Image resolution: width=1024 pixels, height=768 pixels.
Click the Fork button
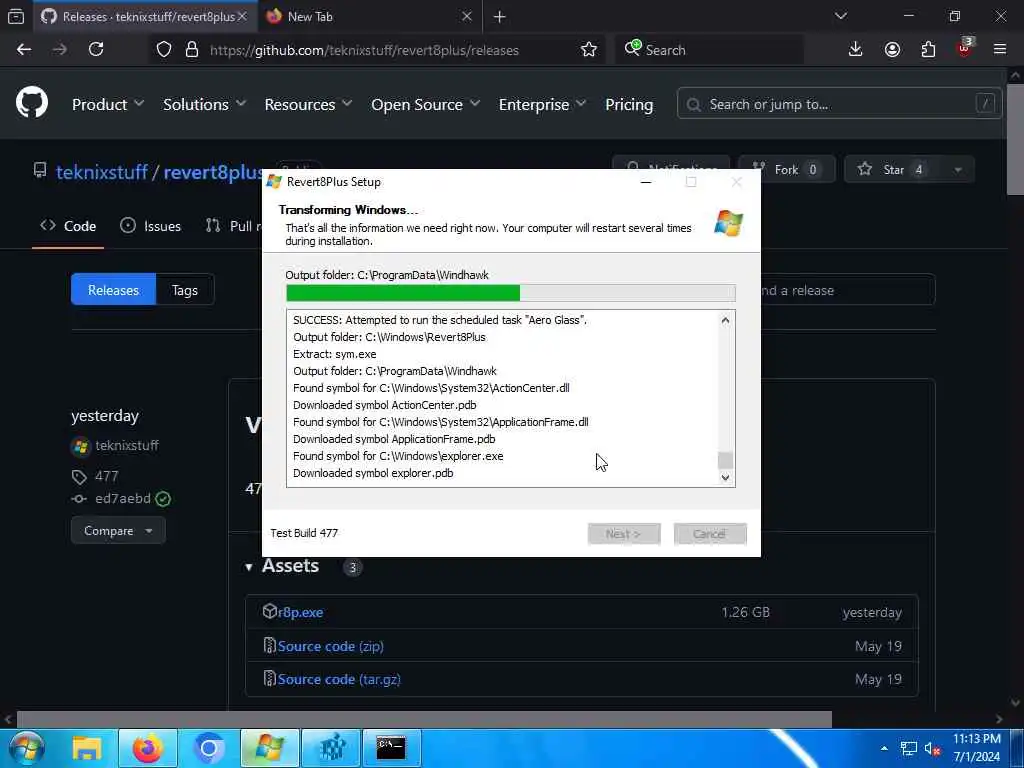pos(786,170)
